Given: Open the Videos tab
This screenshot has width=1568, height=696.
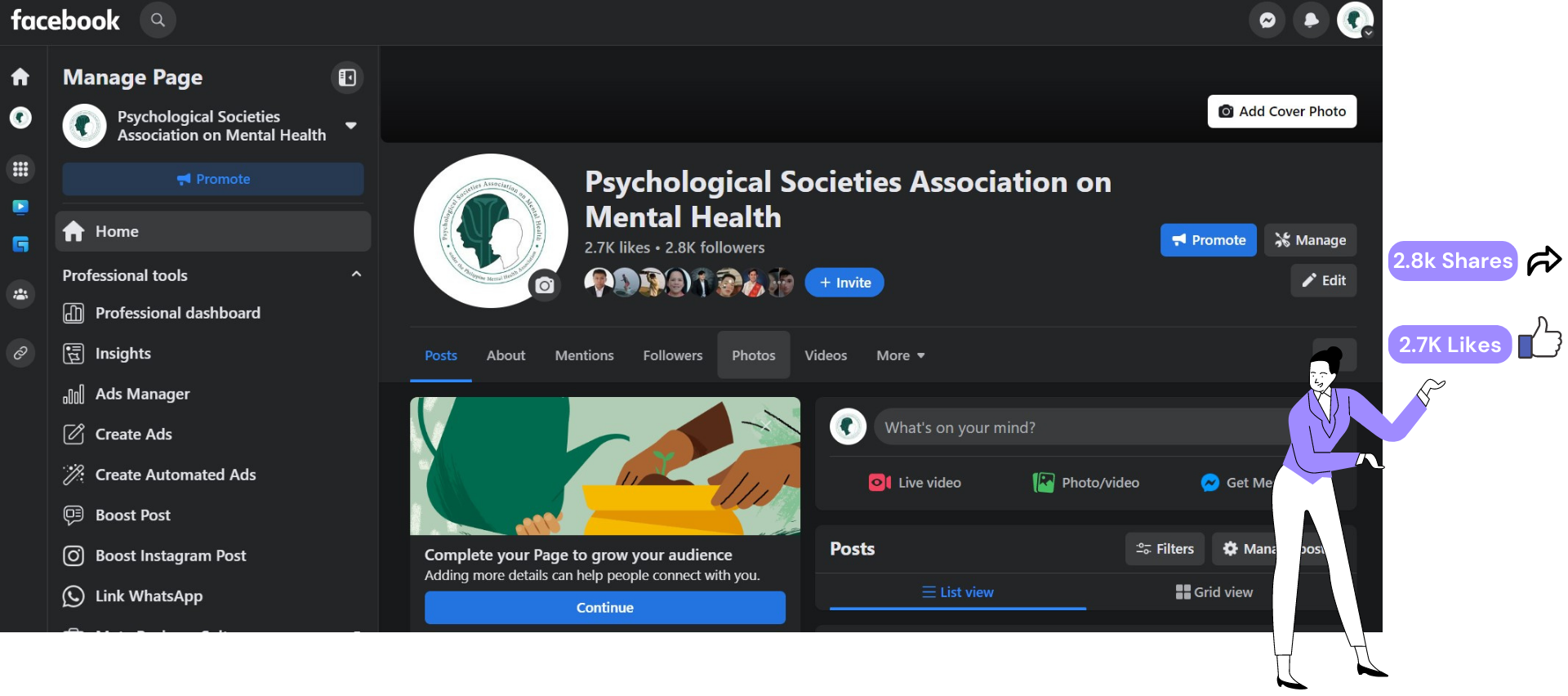Looking at the screenshot, I should [x=826, y=355].
